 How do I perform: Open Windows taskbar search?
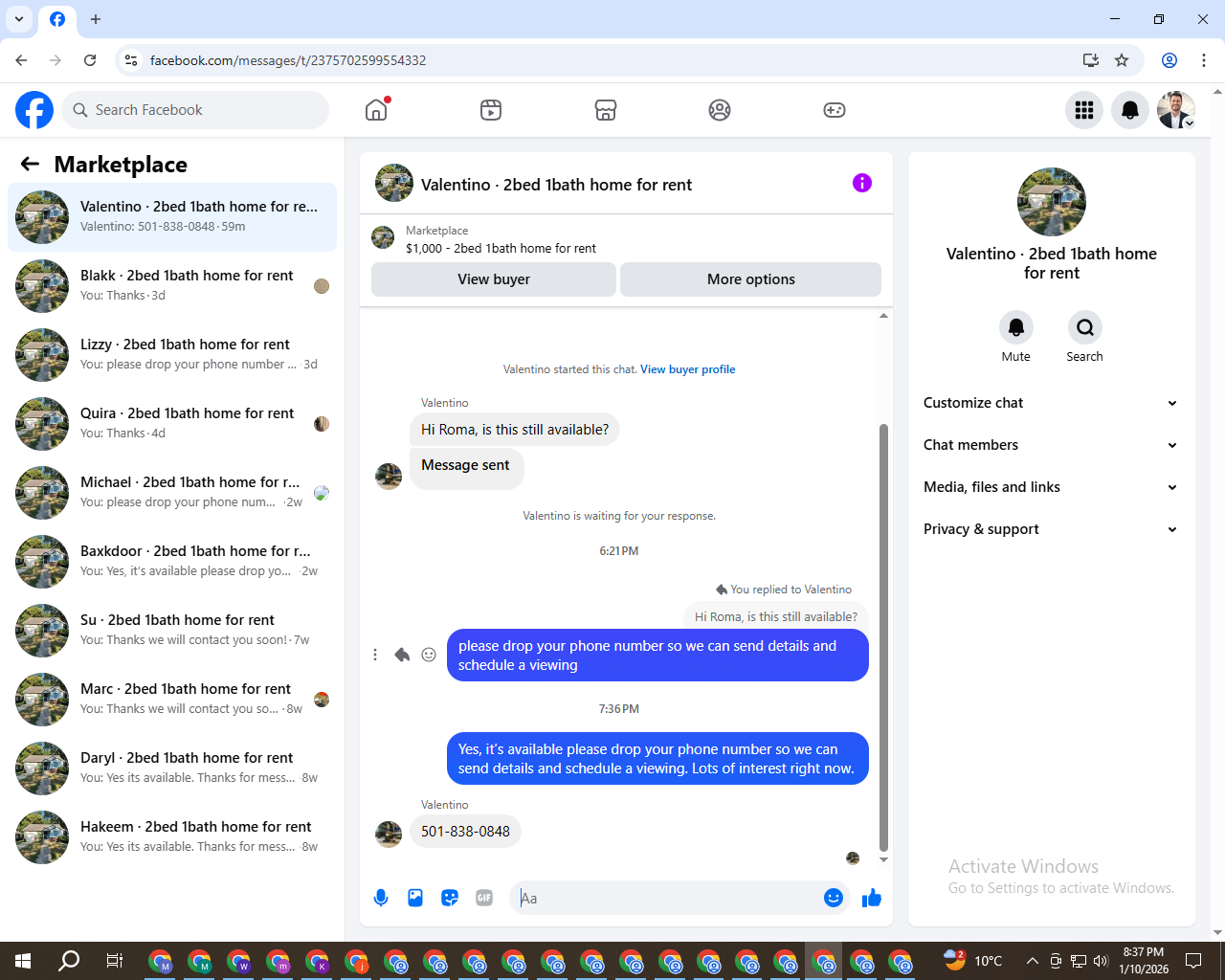69,961
